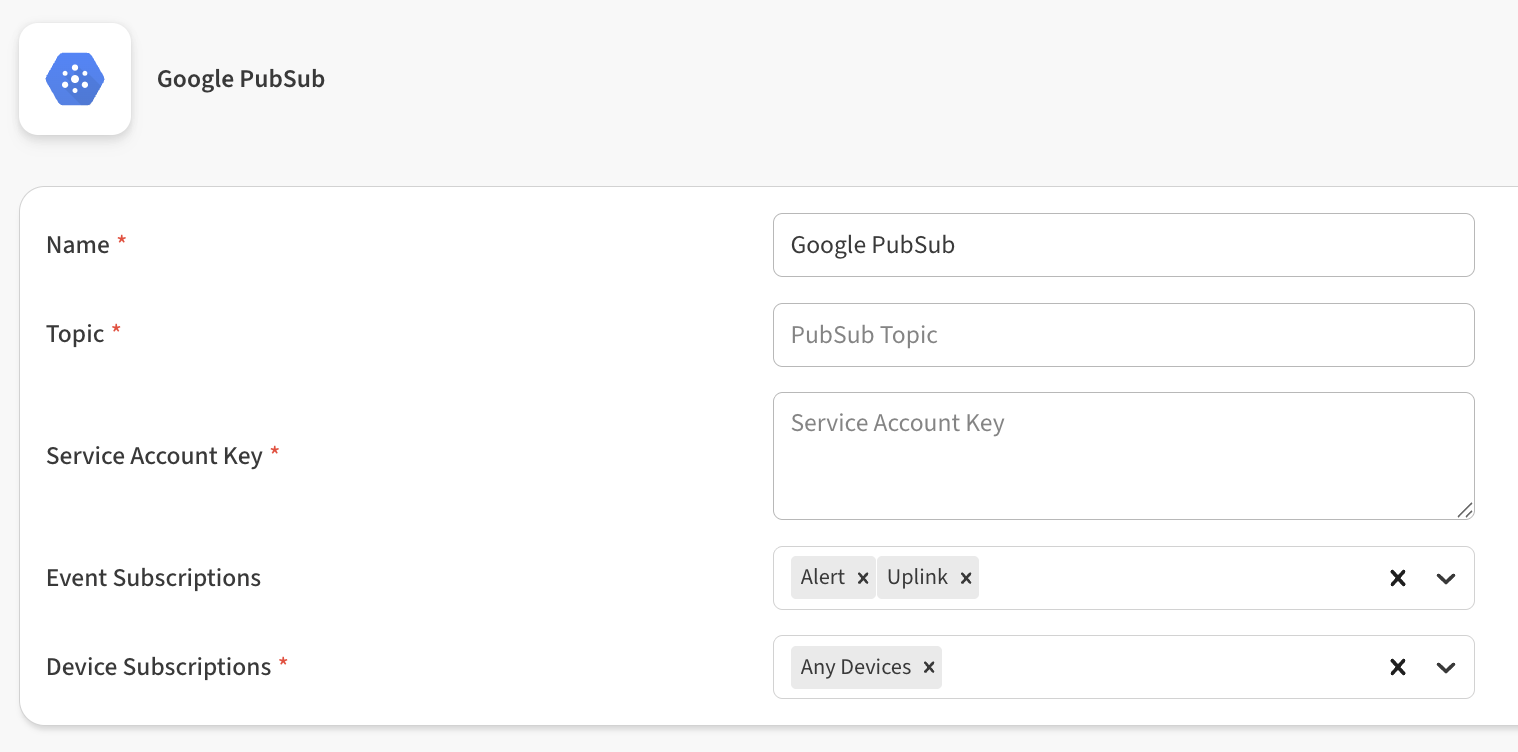Image resolution: width=1518 pixels, height=752 pixels.
Task: Click the Event Subscriptions field label
Action: pyautogui.click(x=153, y=578)
